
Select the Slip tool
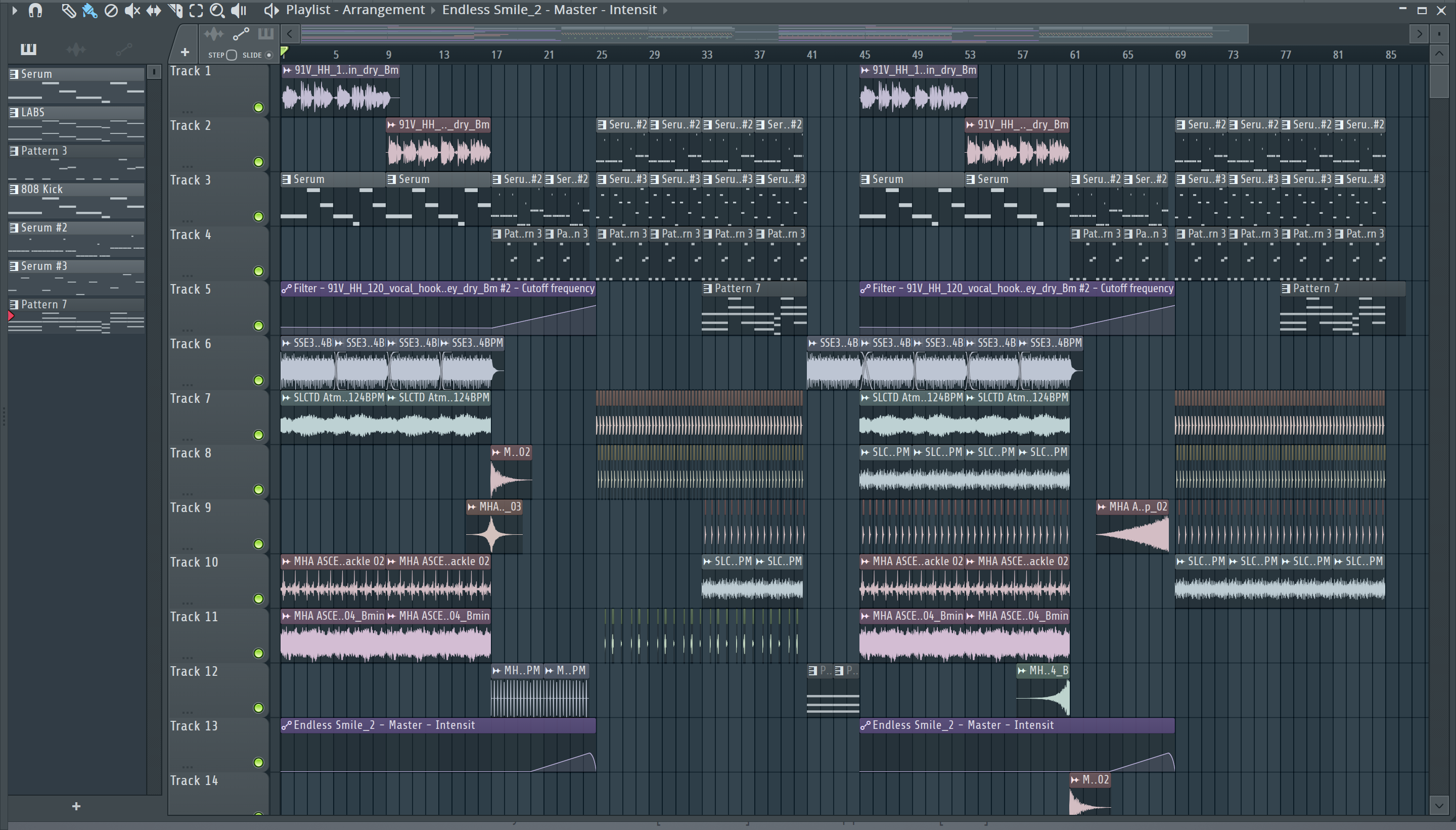click(154, 10)
